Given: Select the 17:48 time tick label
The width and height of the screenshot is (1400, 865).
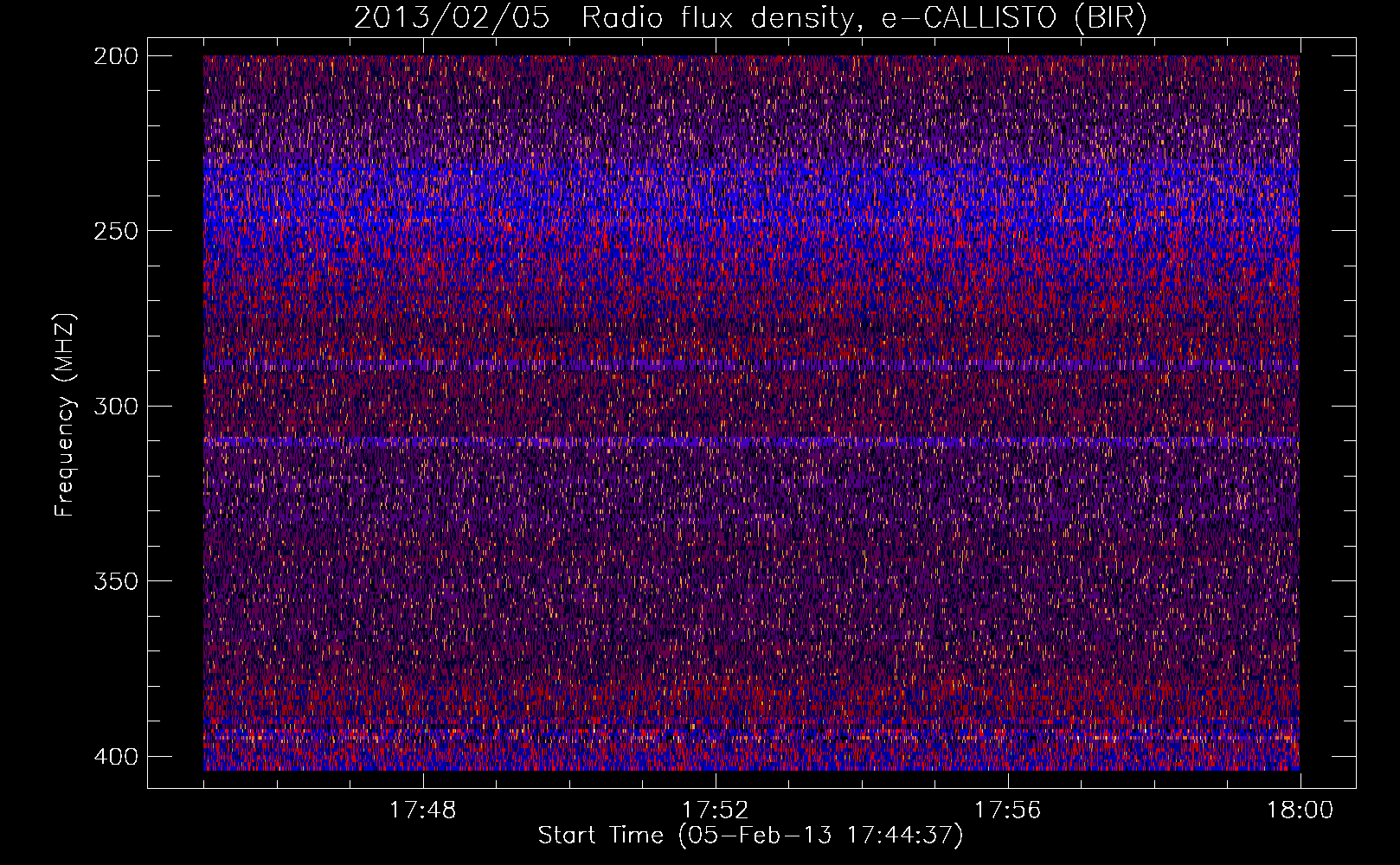Looking at the screenshot, I should pyautogui.click(x=422, y=811).
